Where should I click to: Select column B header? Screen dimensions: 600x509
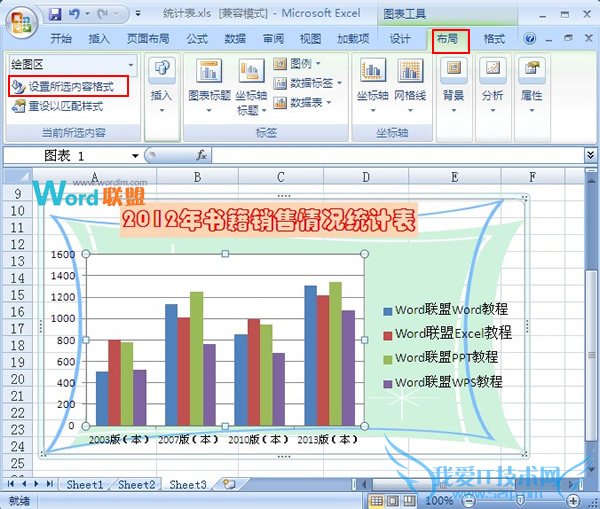coord(197,177)
